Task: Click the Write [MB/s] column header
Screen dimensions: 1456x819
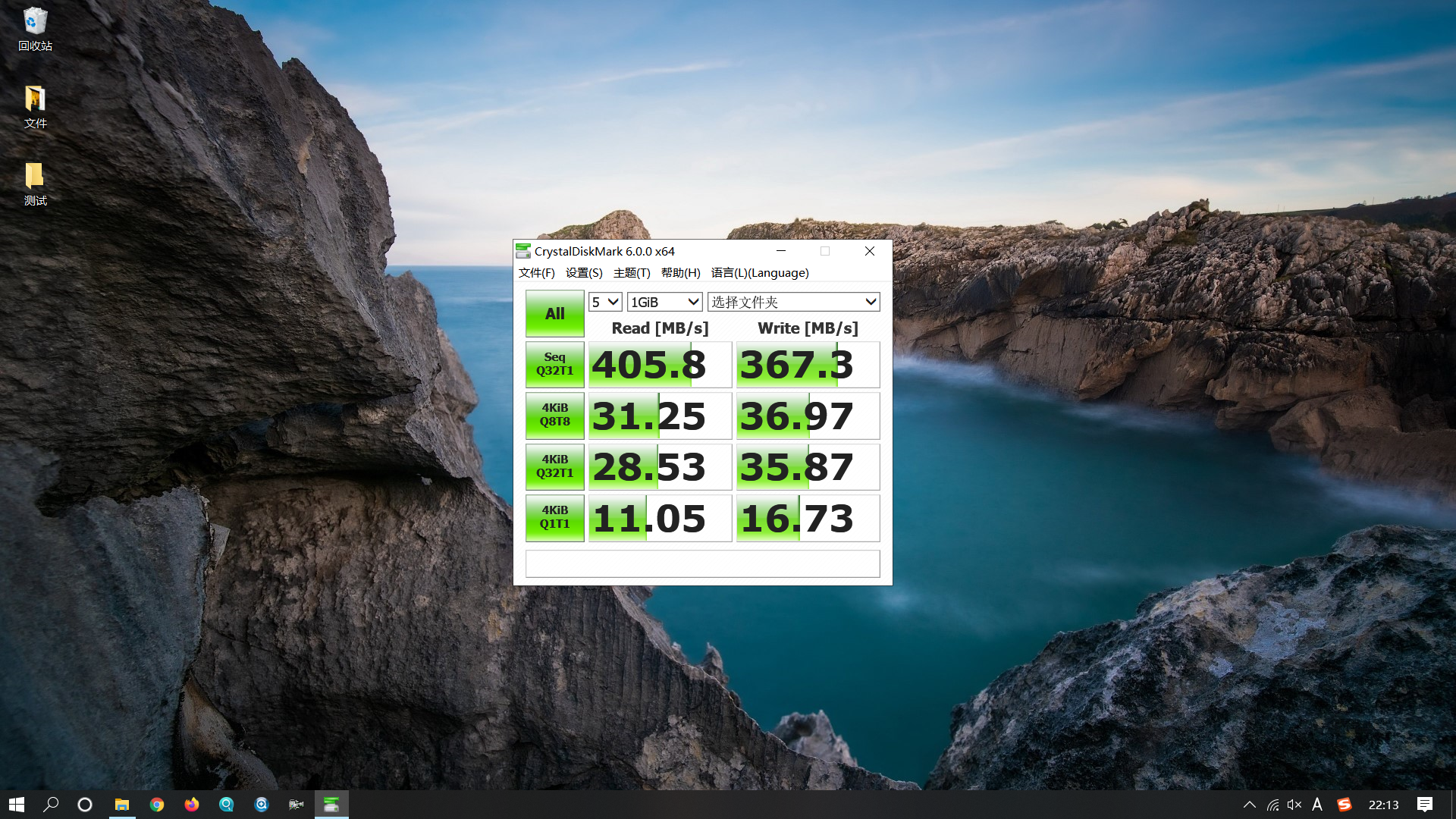Action: click(808, 328)
